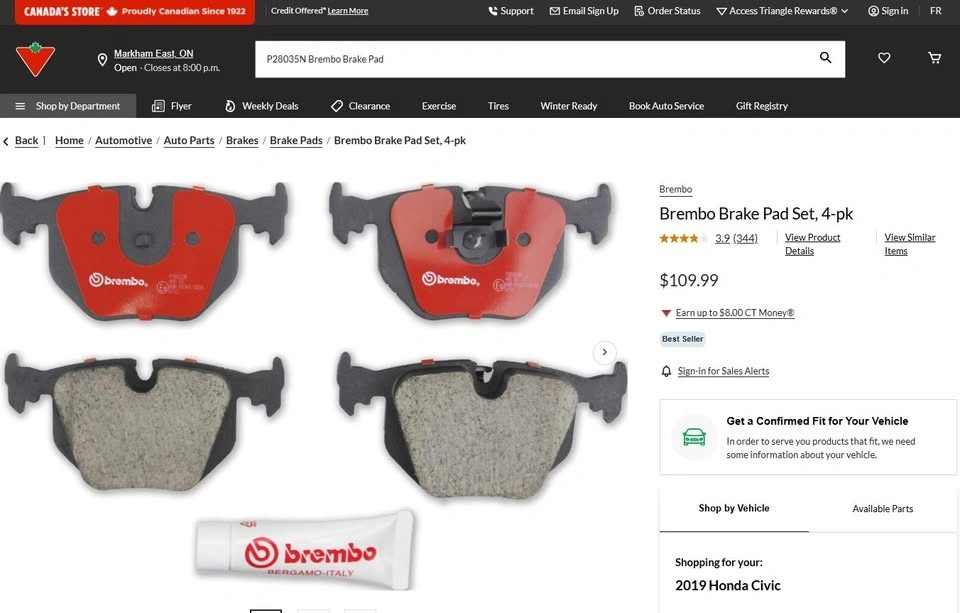The width and height of the screenshot is (960, 613).
Task: Go to Book Auto Service
Action: (666, 106)
